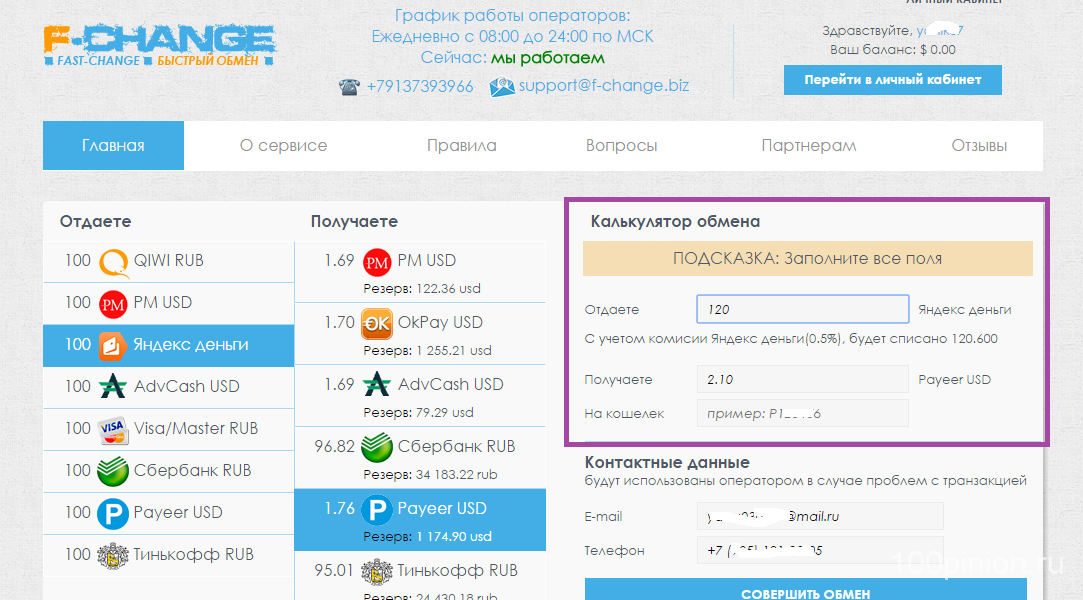The image size is (1083, 600).
Task: Click the Резерв: 34 183.22 rub text
Action: (x=430, y=475)
